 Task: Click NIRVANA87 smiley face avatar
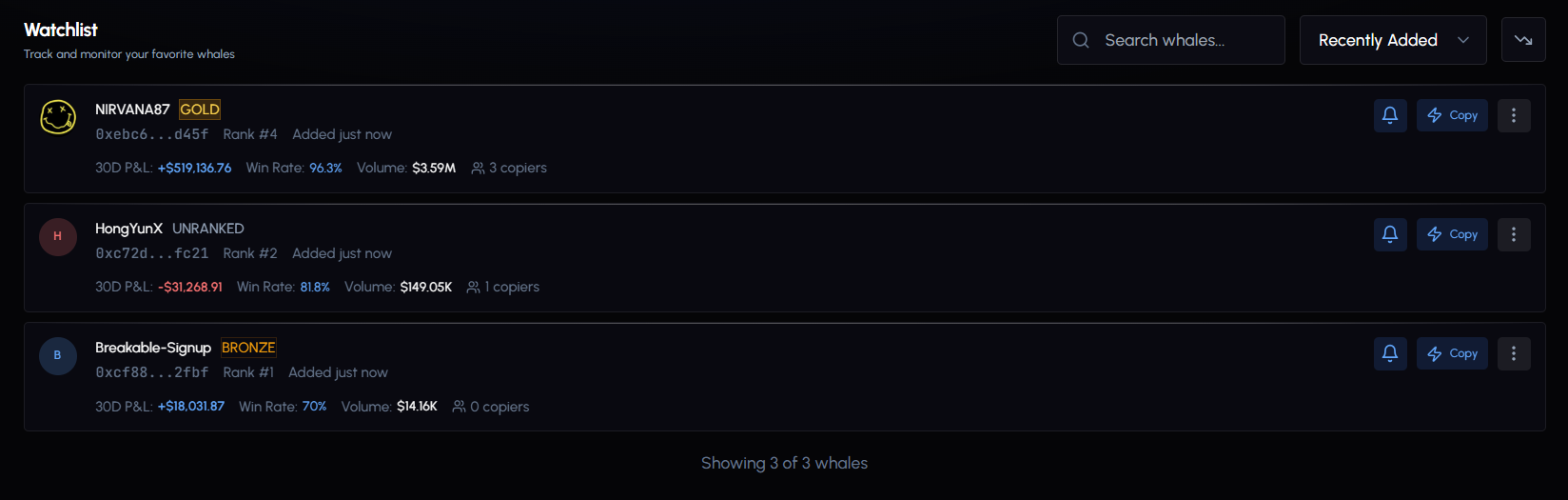coord(58,117)
